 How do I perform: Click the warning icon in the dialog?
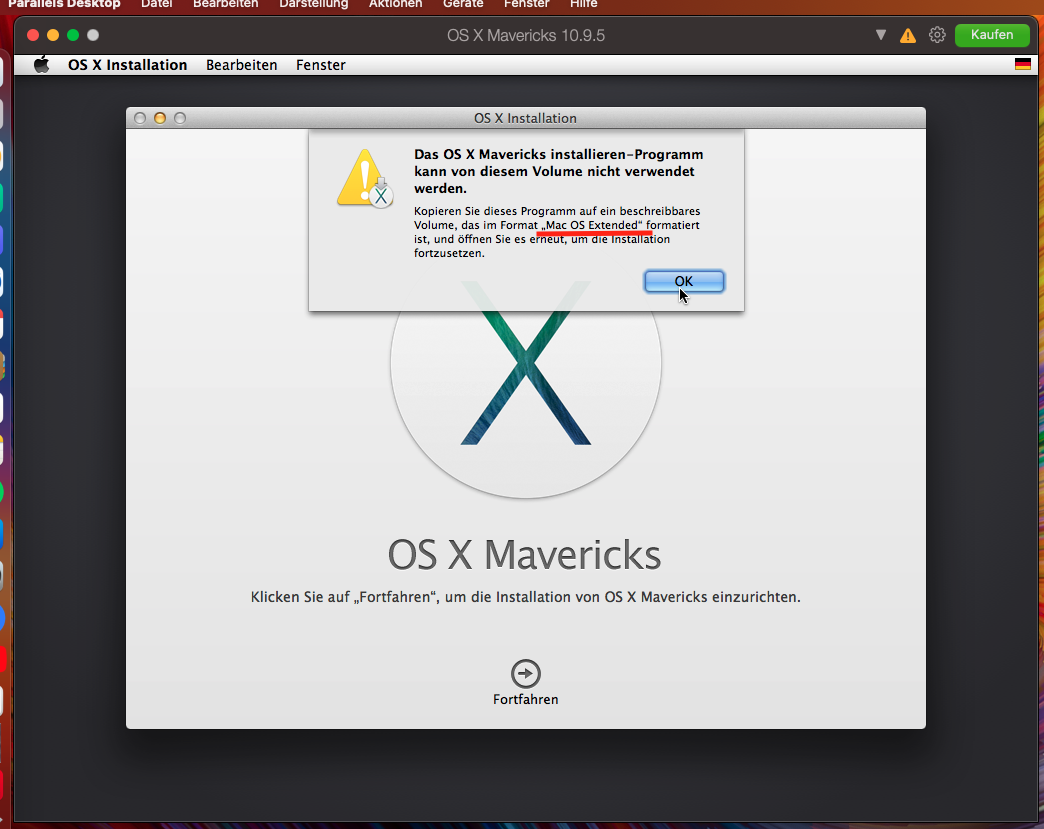(x=365, y=178)
